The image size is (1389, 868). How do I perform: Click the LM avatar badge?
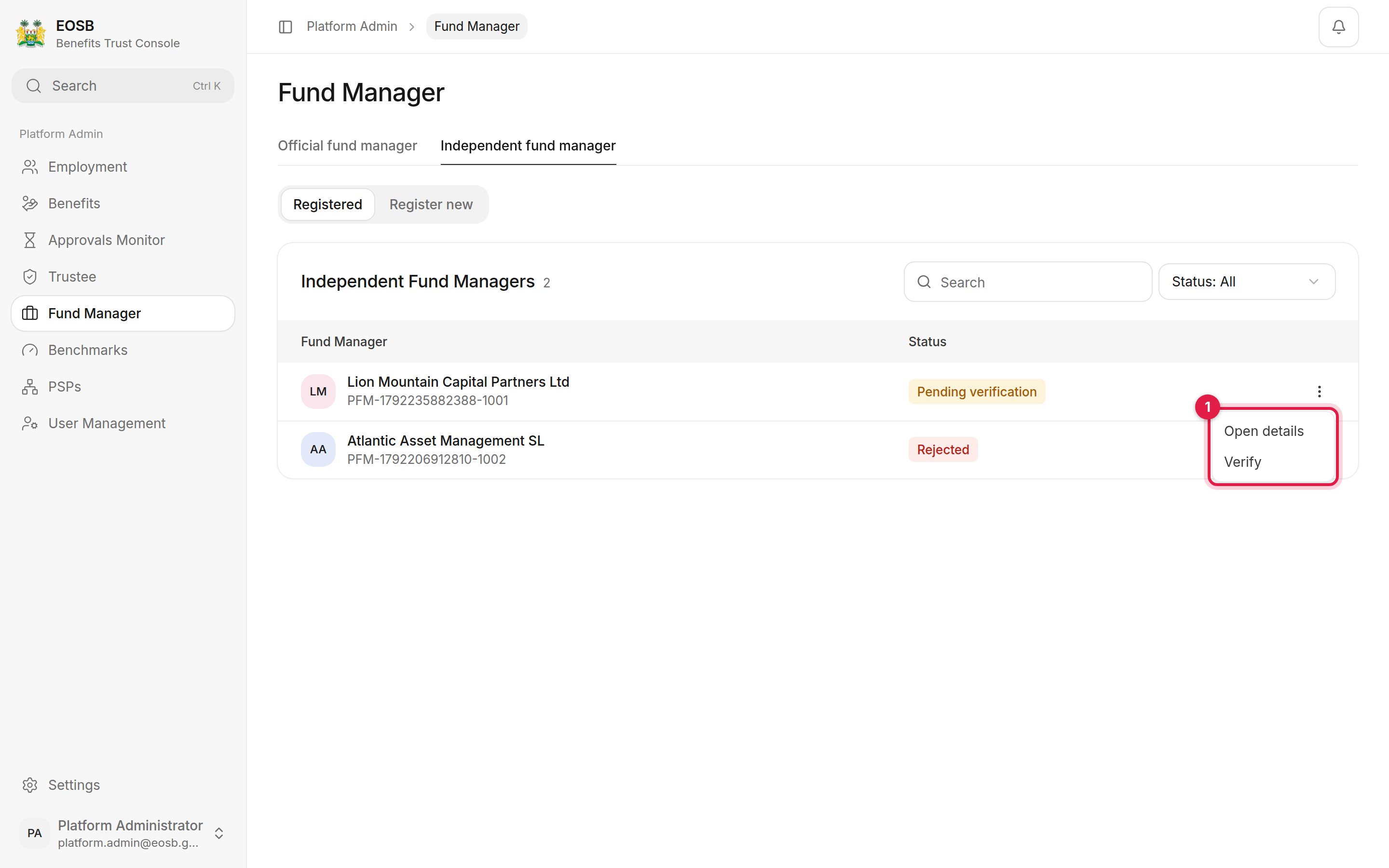point(318,392)
